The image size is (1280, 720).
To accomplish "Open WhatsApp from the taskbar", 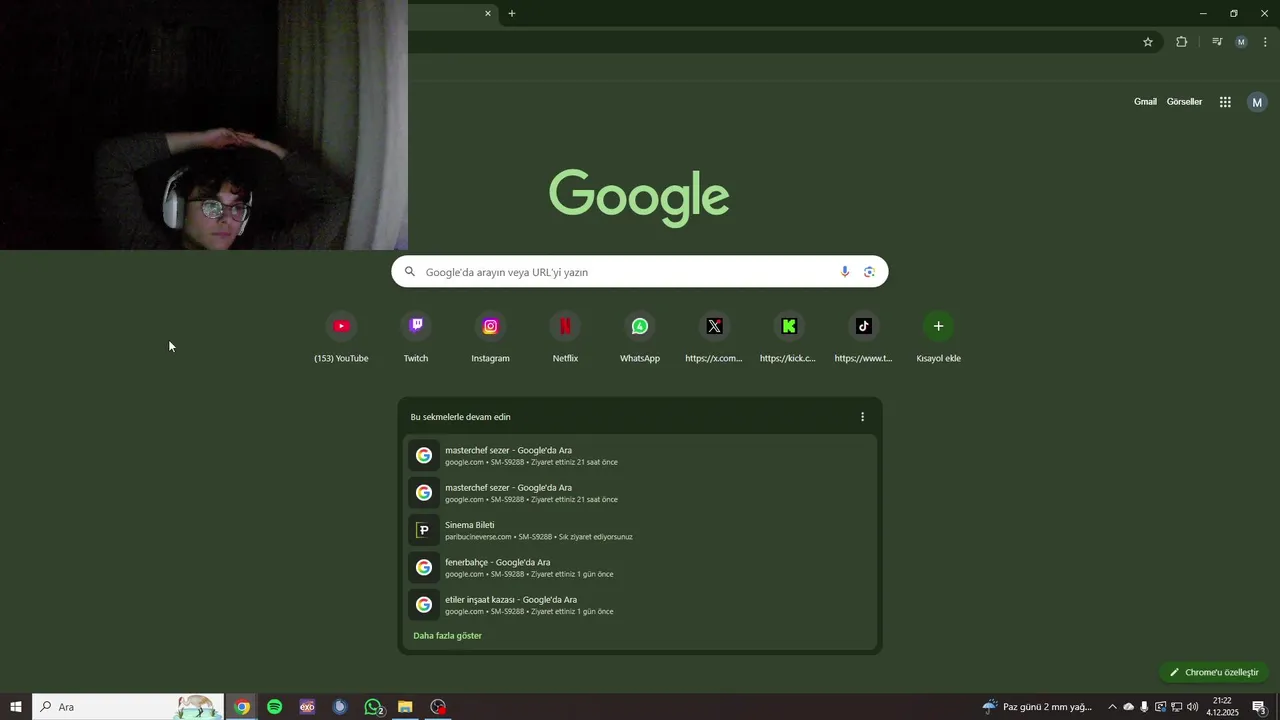I will (x=373, y=707).
